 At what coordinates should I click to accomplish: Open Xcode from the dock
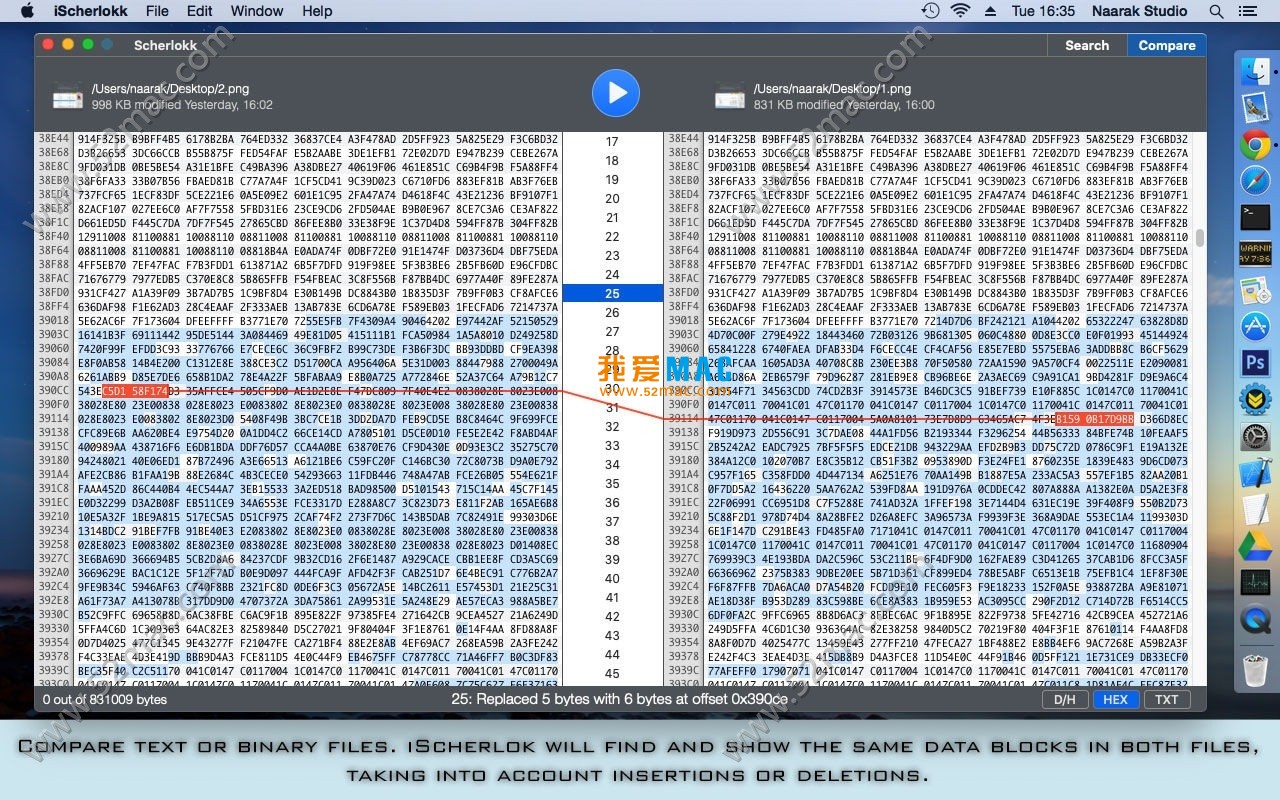coord(1255,472)
